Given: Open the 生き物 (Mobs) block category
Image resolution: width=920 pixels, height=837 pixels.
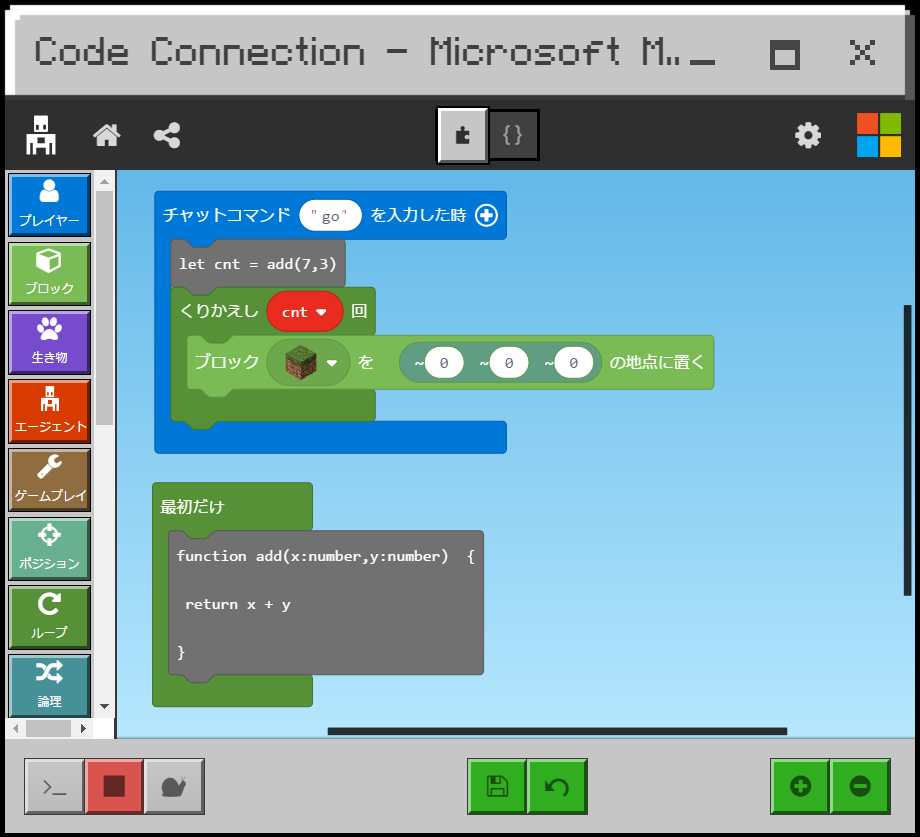Looking at the screenshot, I should [x=49, y=342].
